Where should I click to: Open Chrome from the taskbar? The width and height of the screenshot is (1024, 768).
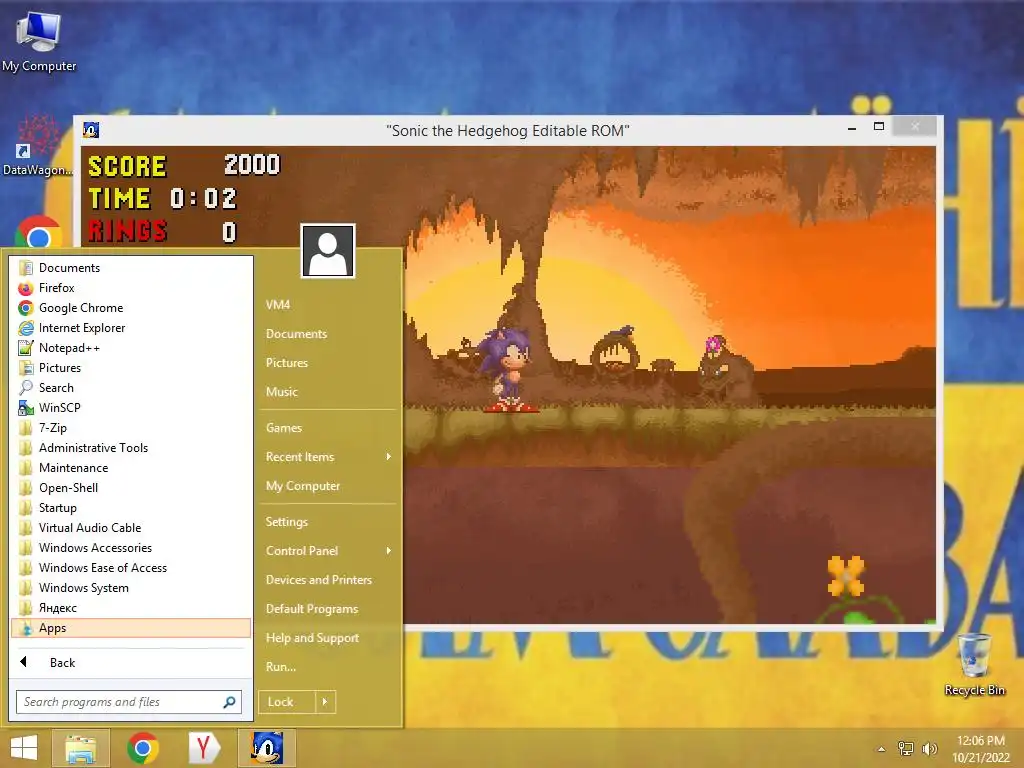[142, 748]
